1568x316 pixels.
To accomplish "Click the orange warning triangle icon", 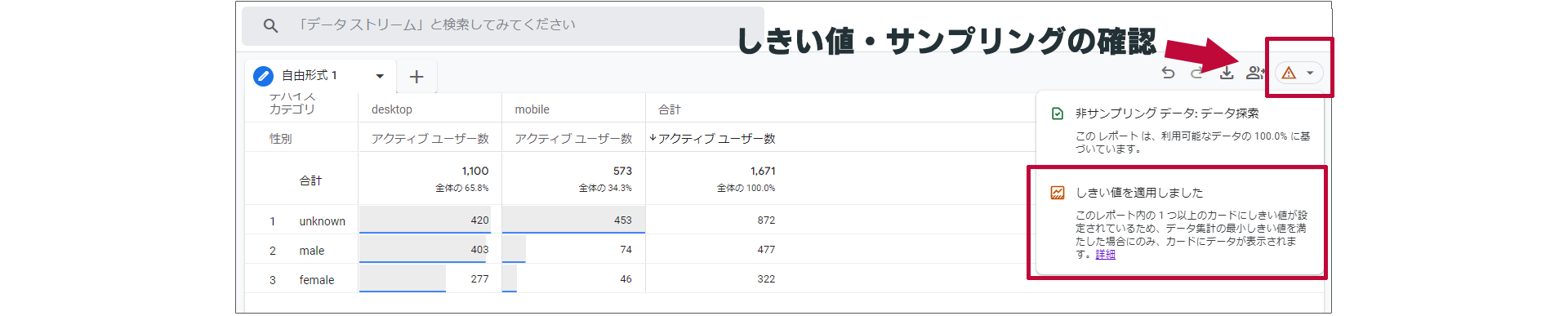I will point(1289,73).
